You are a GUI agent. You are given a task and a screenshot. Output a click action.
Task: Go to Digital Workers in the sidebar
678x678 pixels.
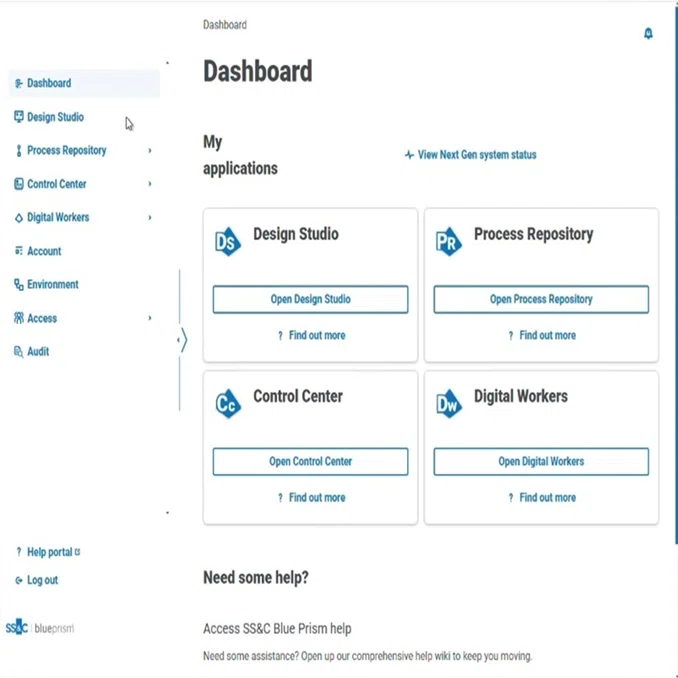click(84, 217)
